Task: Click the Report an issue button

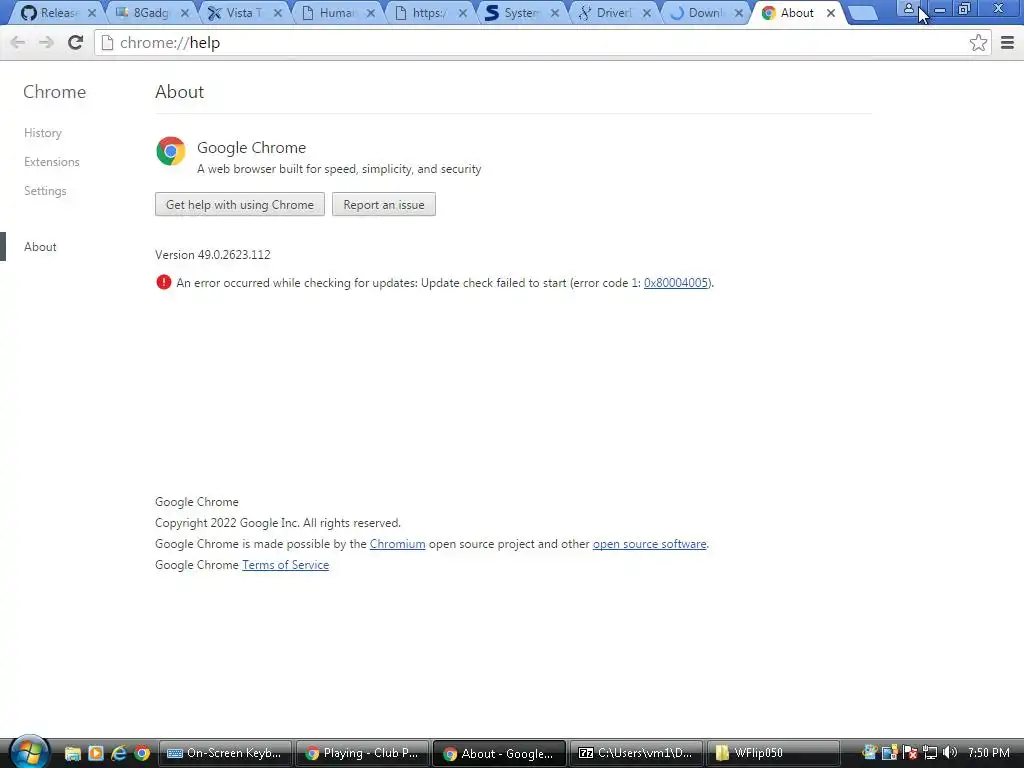Action: [x=383, y=204]
